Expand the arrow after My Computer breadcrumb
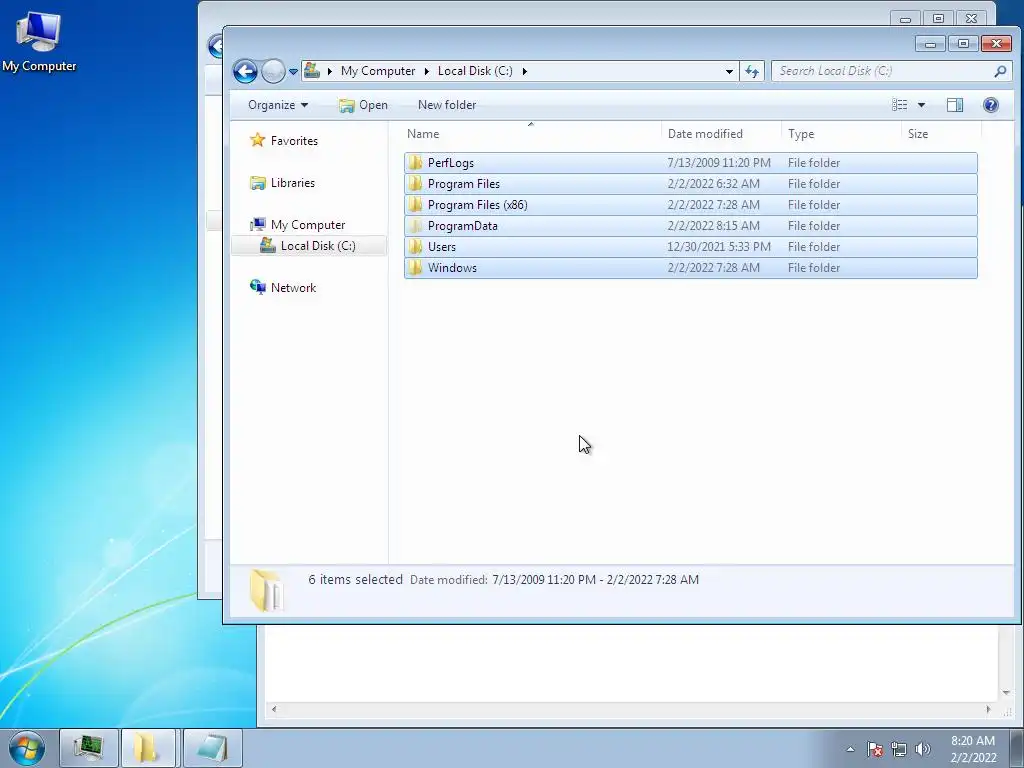 coord(426,71)
